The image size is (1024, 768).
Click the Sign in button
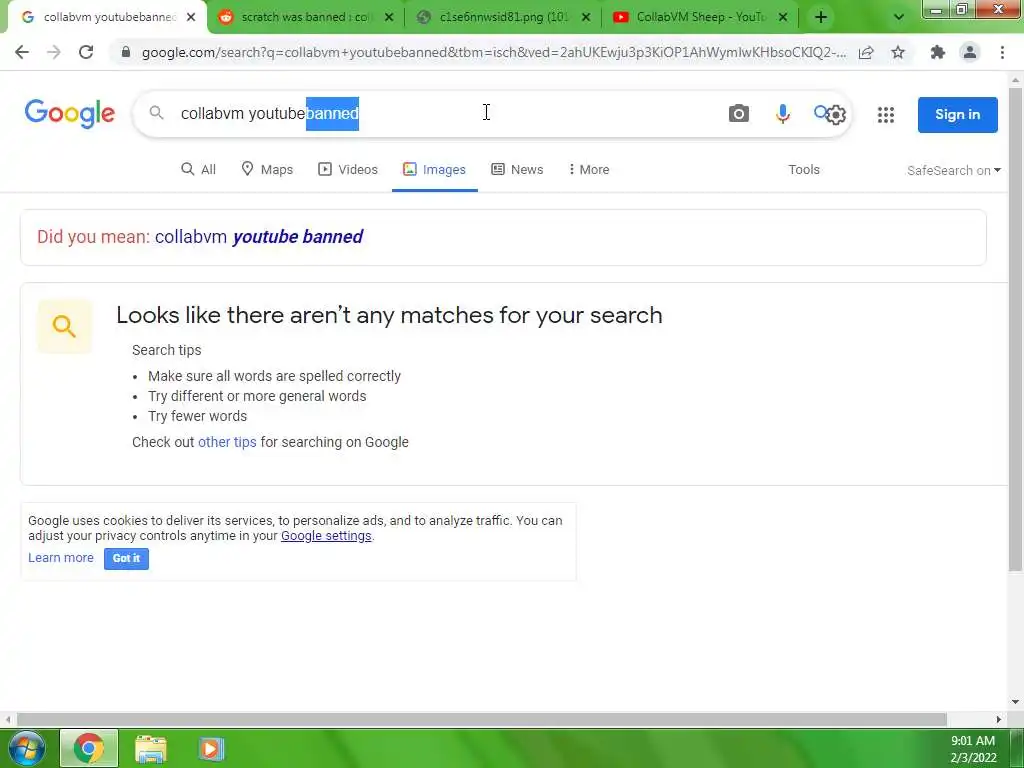click(957, 114)
